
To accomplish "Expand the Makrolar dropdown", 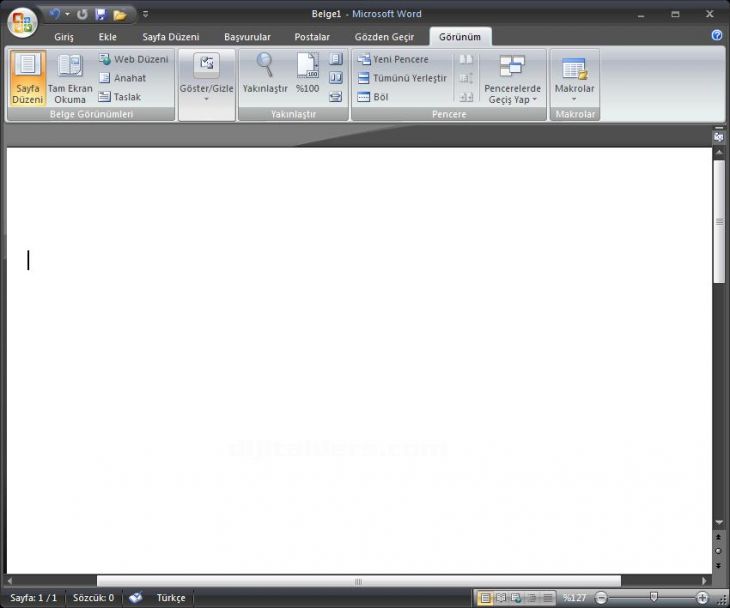I will [x=575, y=79].
